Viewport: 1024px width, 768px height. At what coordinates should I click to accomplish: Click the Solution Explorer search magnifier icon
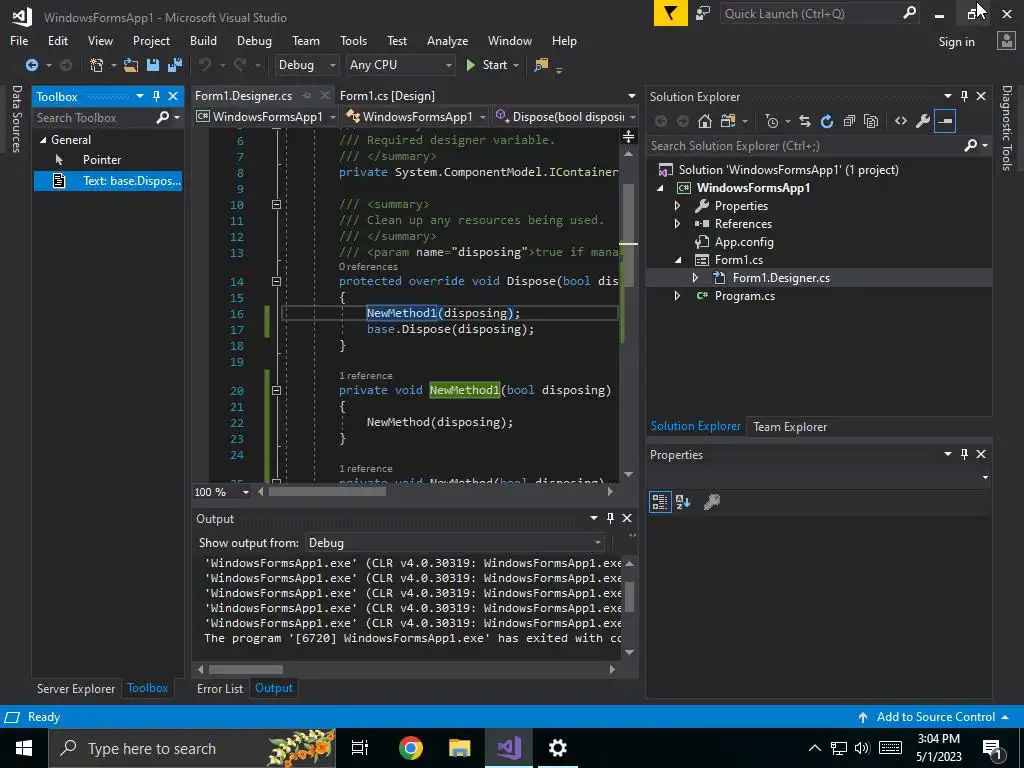click(970, 146)
